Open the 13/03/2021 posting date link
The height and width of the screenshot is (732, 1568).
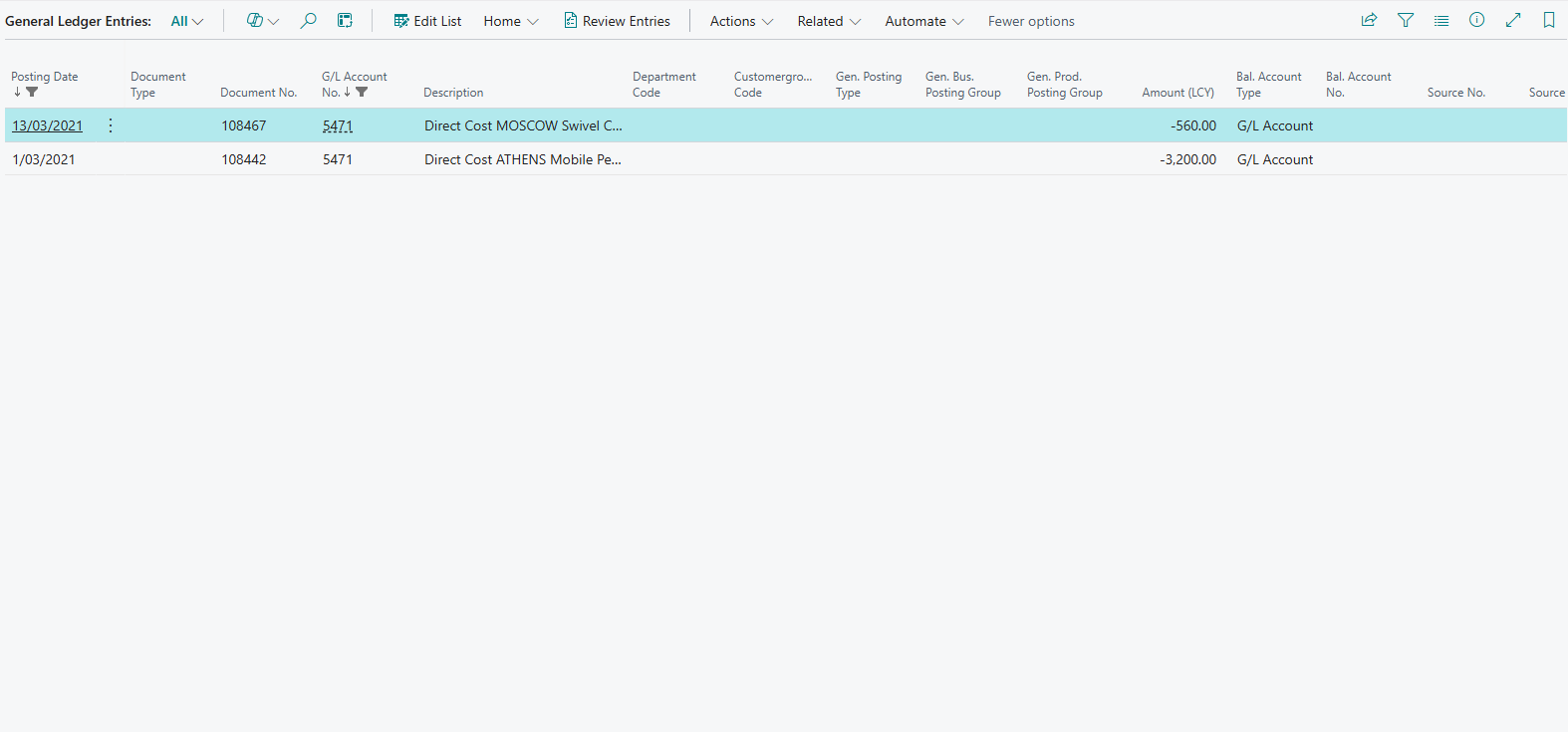pyautogui.click(x=47, y=125)
